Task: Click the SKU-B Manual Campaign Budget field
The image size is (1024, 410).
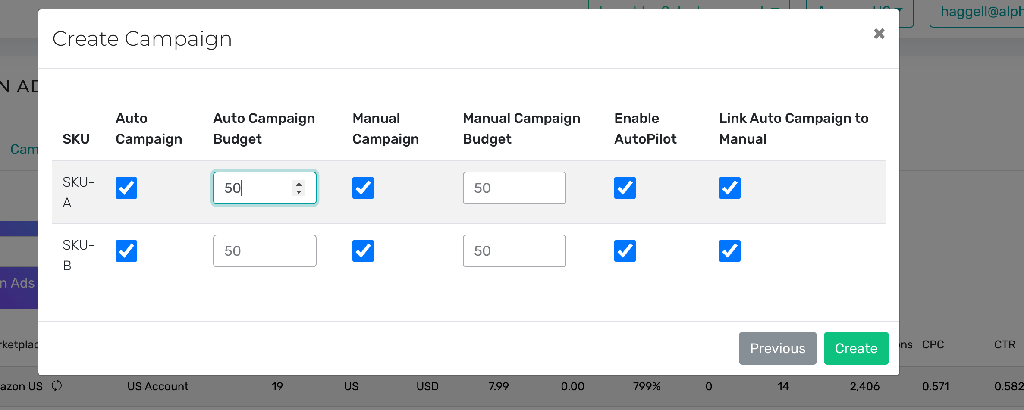Action: tap(514, 251)
